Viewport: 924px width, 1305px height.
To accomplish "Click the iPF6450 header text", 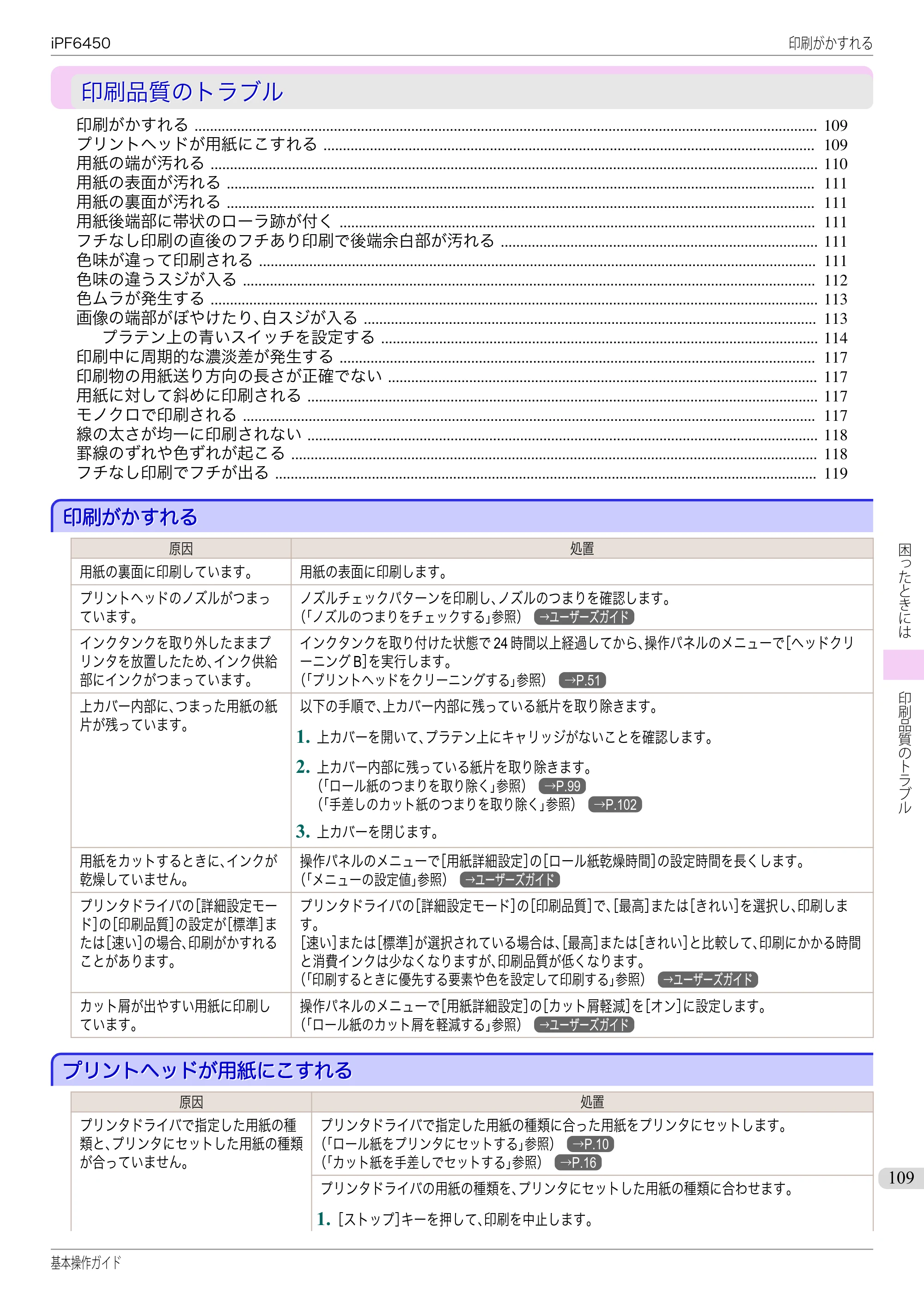I will [81, 43].
